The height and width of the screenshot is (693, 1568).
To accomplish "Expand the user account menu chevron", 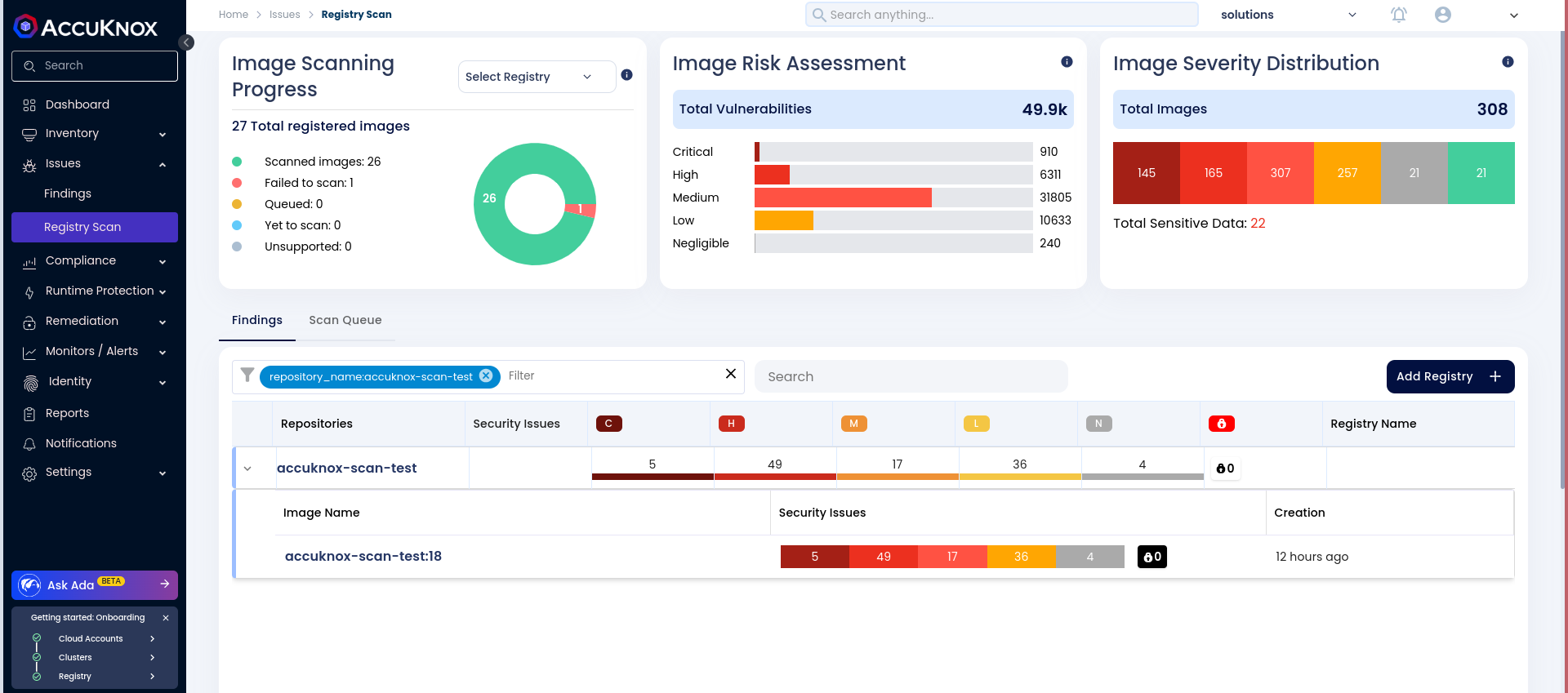I will (x=1514, y=16).
